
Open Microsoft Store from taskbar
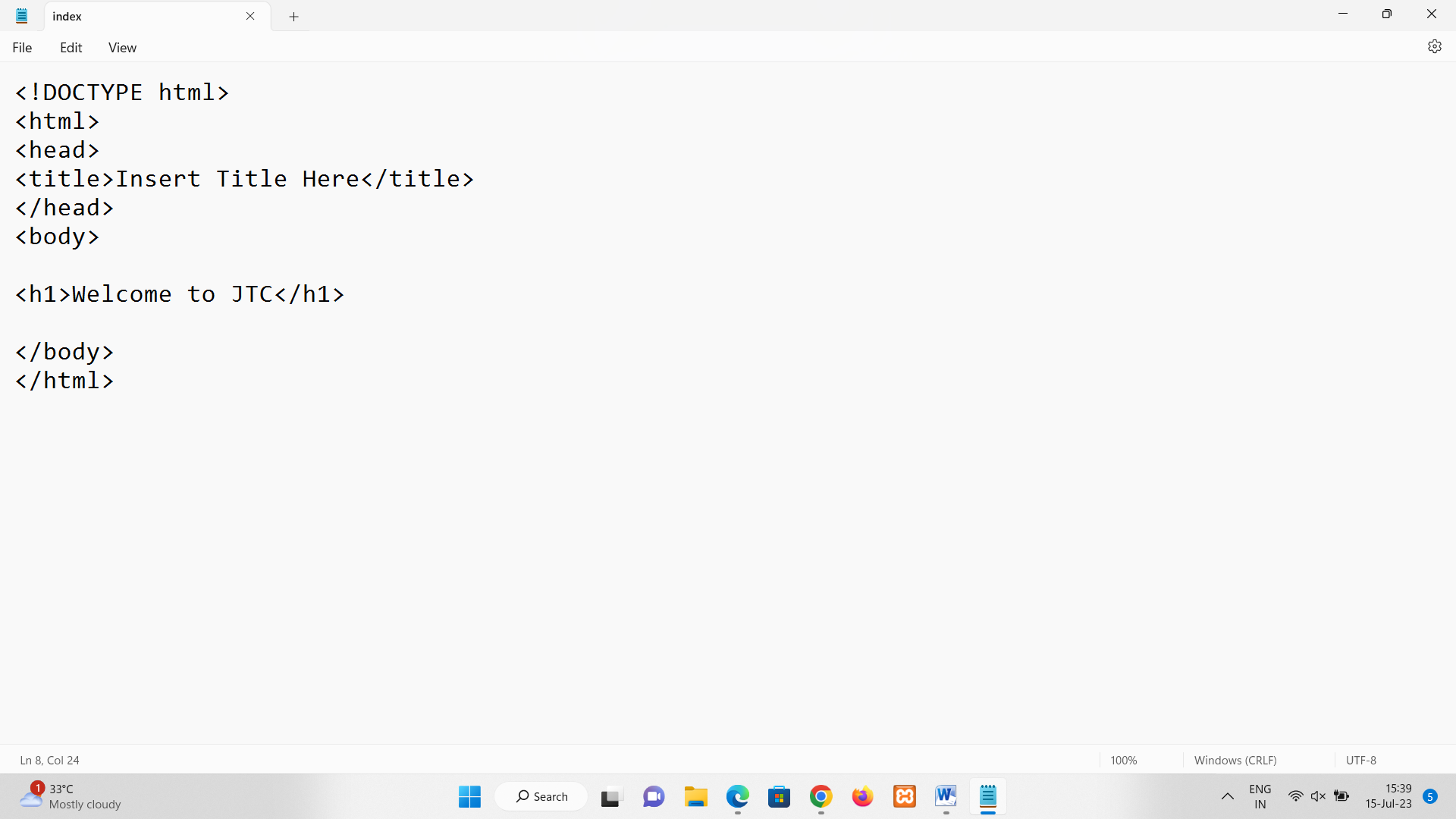[x=779, y=796]
